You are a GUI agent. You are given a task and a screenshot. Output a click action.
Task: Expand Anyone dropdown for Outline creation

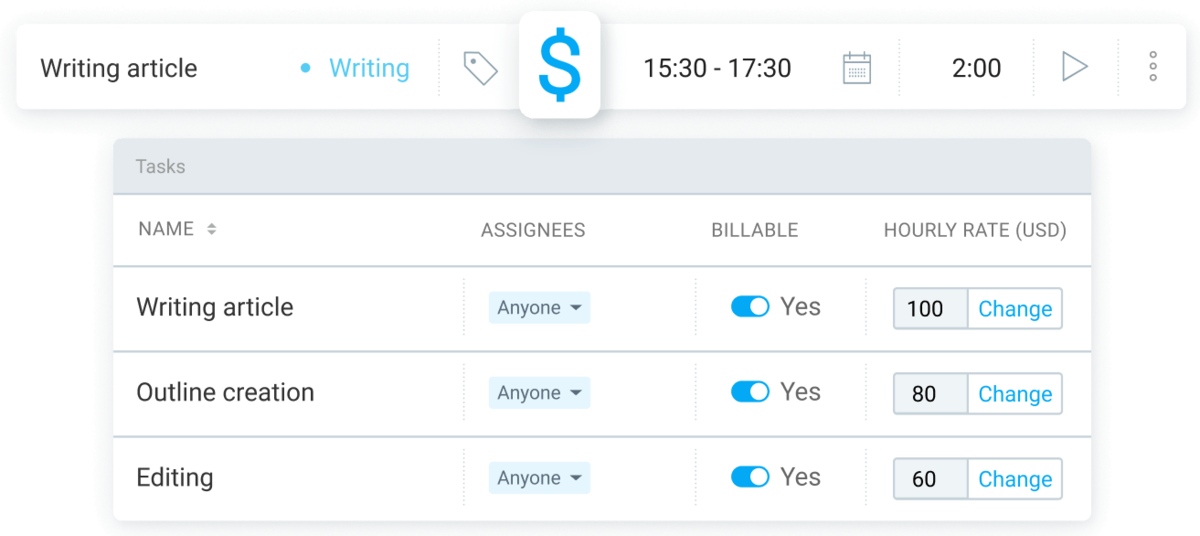[539, 393]
